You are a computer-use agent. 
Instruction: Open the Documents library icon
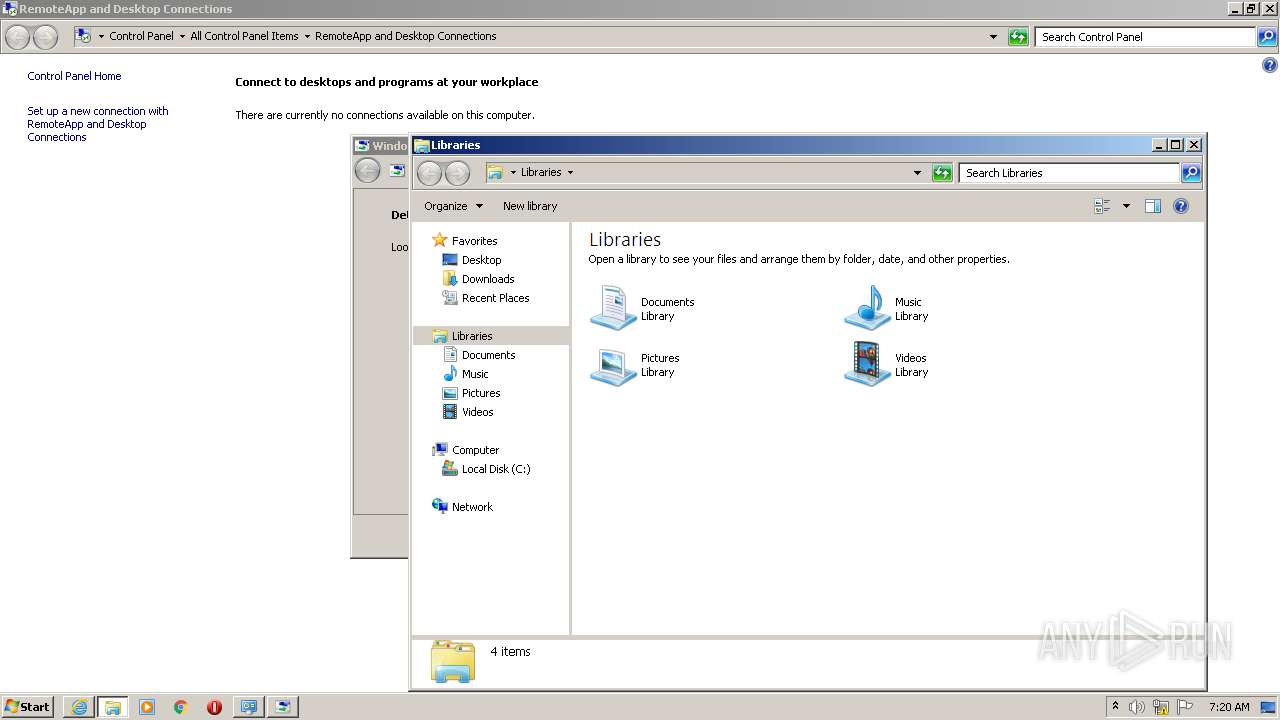613,307
